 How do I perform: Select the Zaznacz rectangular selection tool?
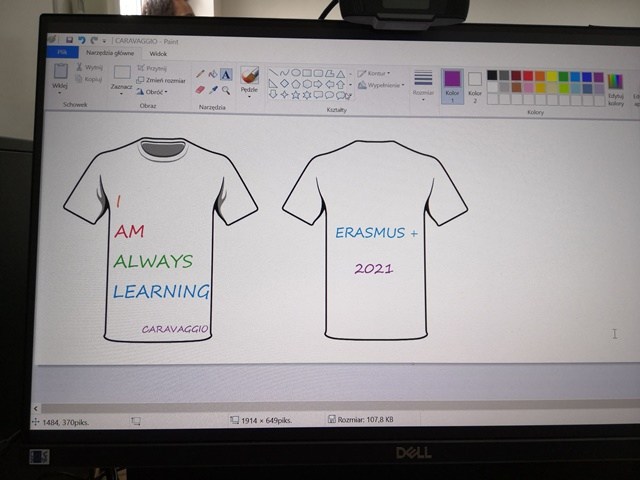(122, 72)
